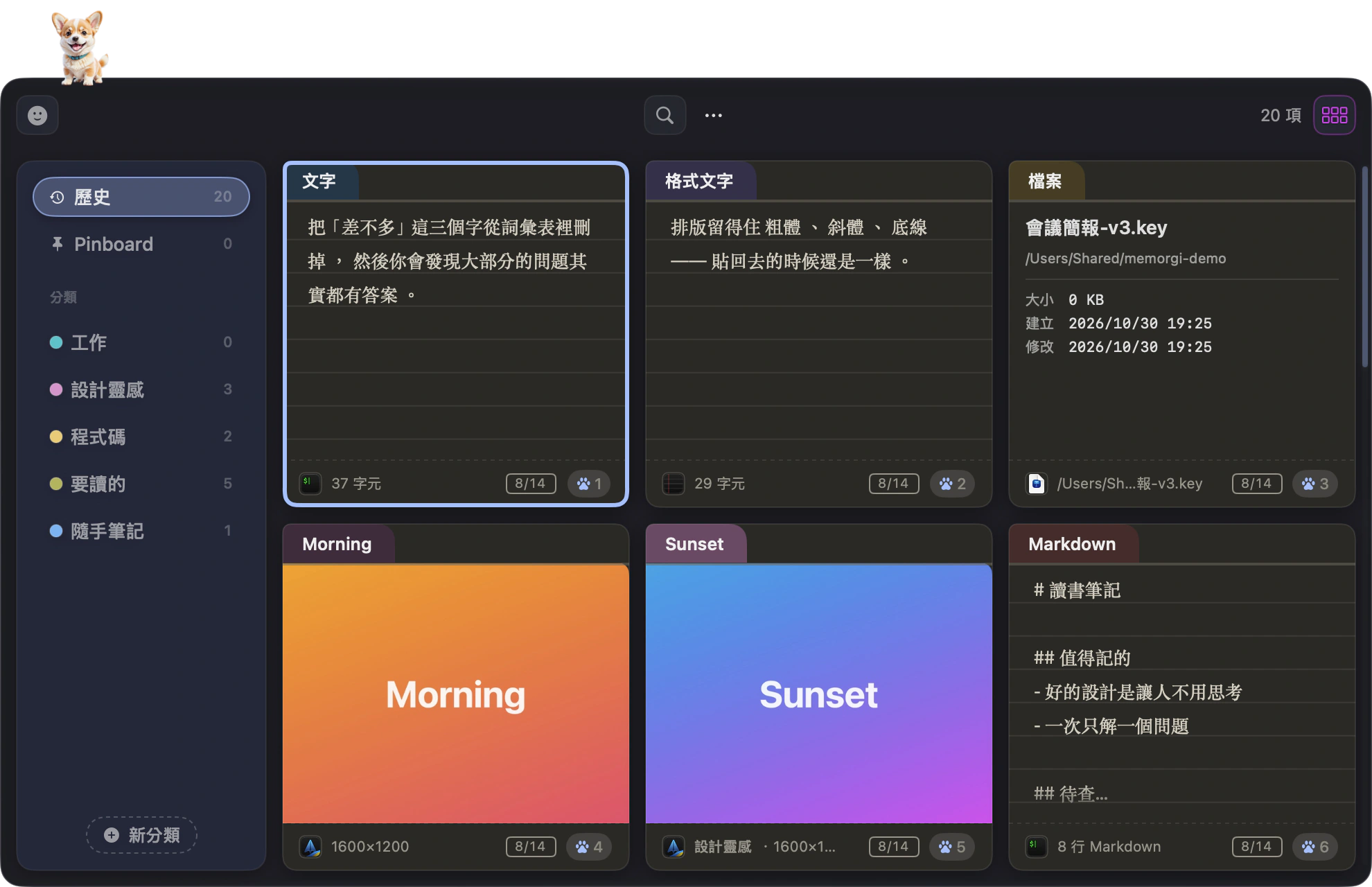Click the app icon beside 1600×1200
This screenshot has height=887, width=1372.
point(310,846)
